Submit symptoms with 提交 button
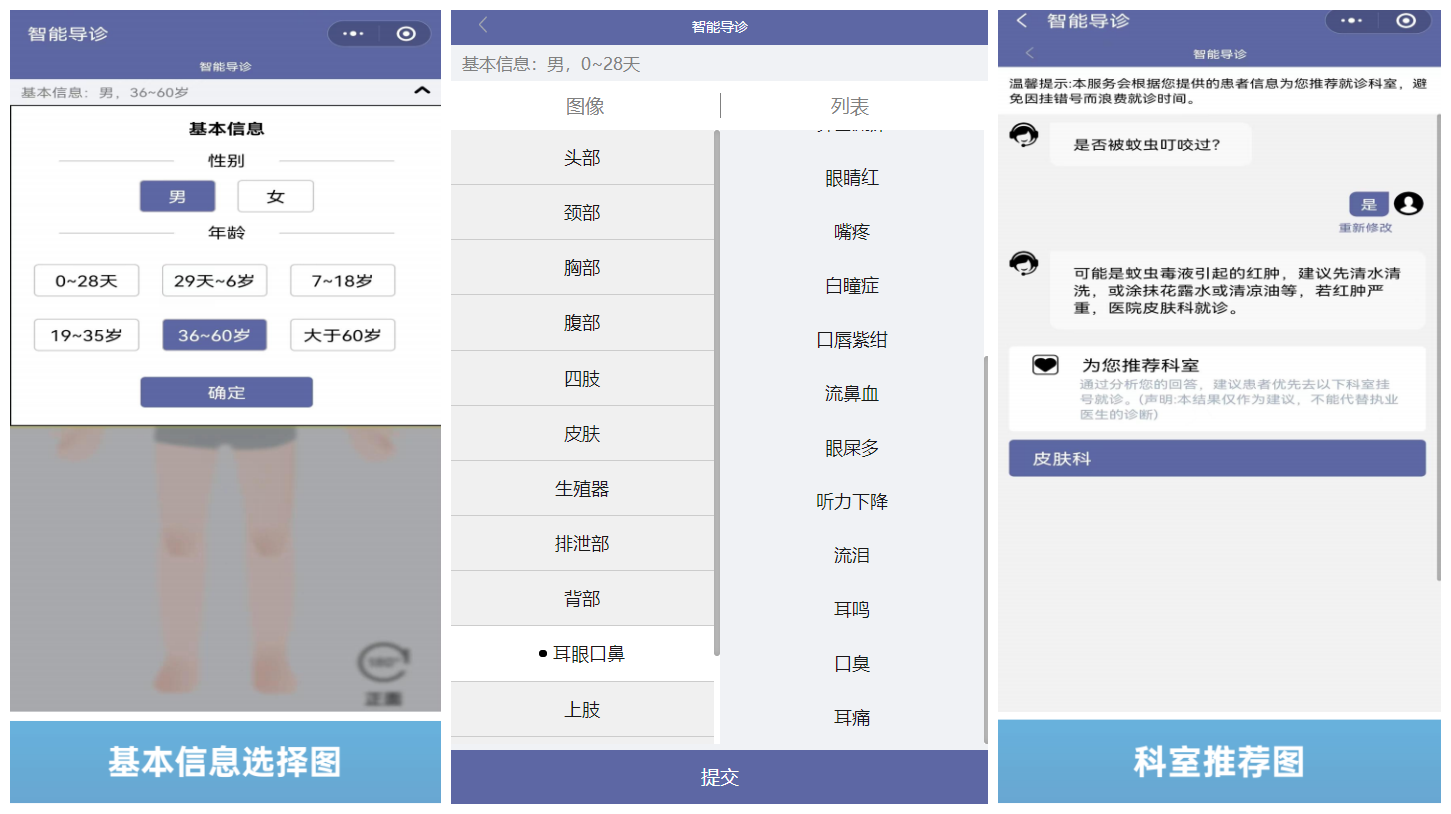Image resolution: width=1451 pixels, height=814 pixels. [719, 777]
